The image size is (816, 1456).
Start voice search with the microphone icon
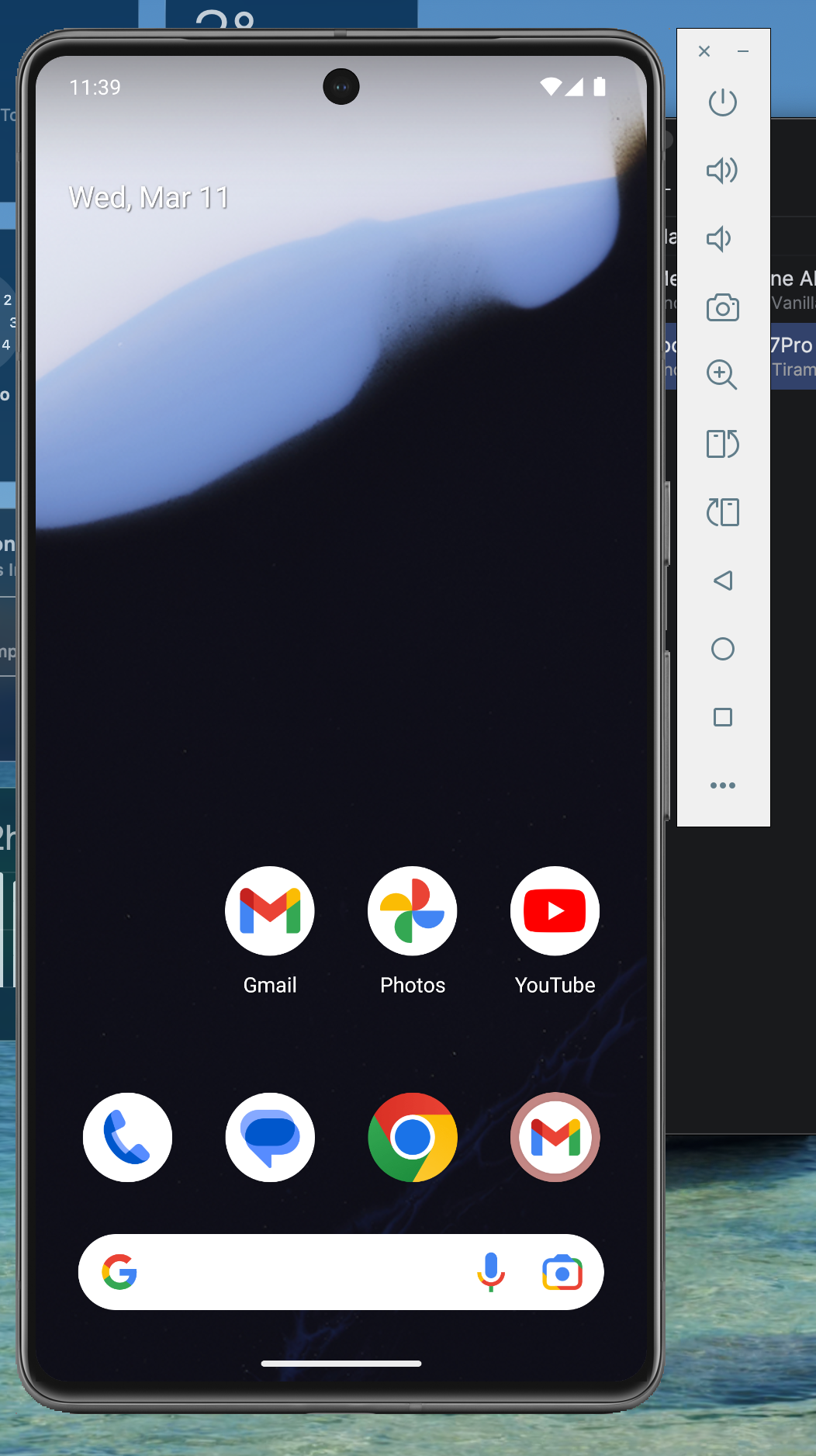click(x=491, y=1272)
